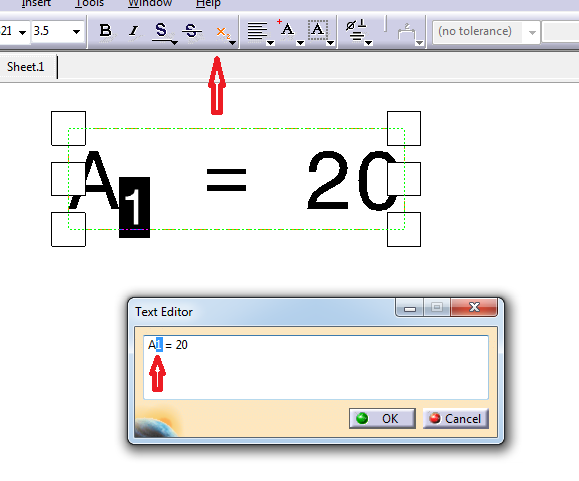Open the font size 3.5 dropdown
579x481 pixels.
pyautogui.click(x=76, y=32)
